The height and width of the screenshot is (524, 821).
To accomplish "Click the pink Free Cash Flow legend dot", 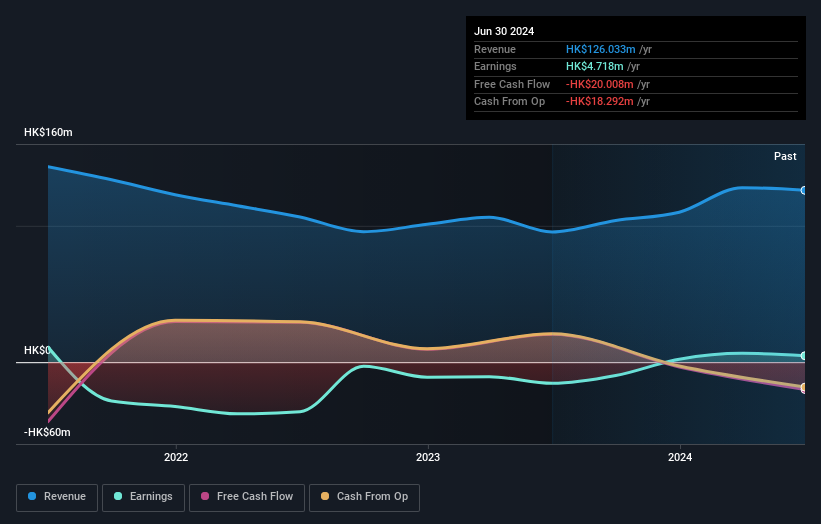I will click(x=205, y=496).
